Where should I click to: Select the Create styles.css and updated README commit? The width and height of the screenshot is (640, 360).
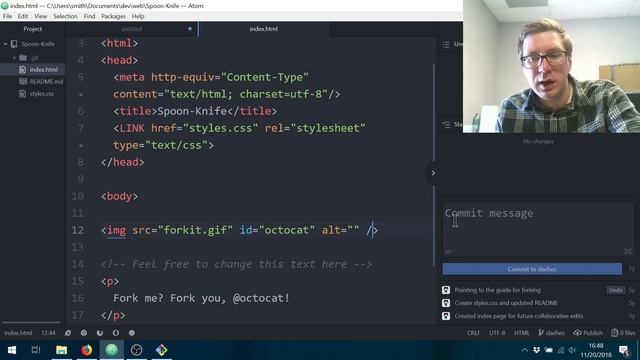[506, 303]
